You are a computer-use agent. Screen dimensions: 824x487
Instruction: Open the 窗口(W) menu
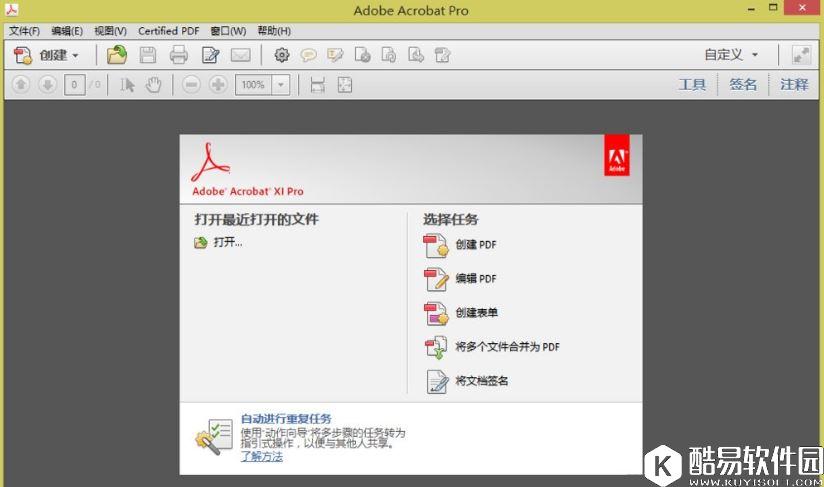coord(228,31)
